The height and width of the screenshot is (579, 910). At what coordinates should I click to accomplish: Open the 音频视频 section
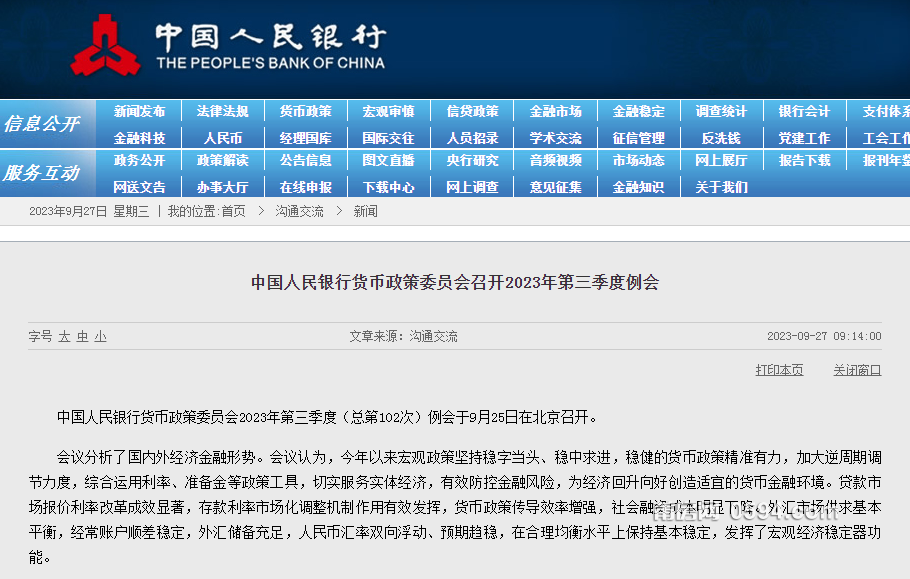[555, 160]
